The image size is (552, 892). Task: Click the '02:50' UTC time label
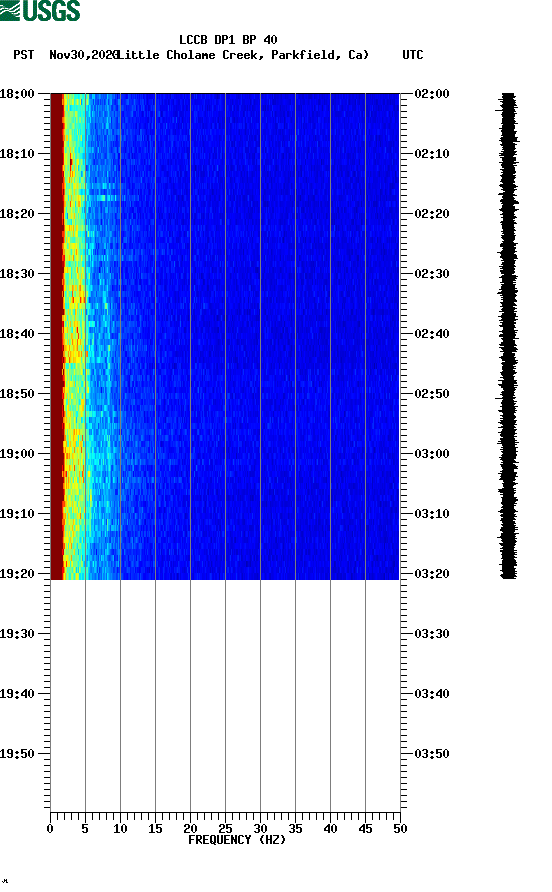click(432, 394)
